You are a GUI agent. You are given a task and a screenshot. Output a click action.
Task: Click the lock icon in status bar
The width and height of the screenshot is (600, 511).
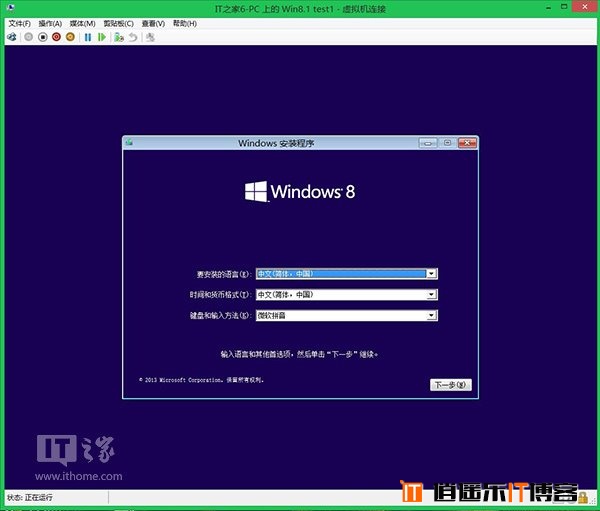[x=583, y=498]
